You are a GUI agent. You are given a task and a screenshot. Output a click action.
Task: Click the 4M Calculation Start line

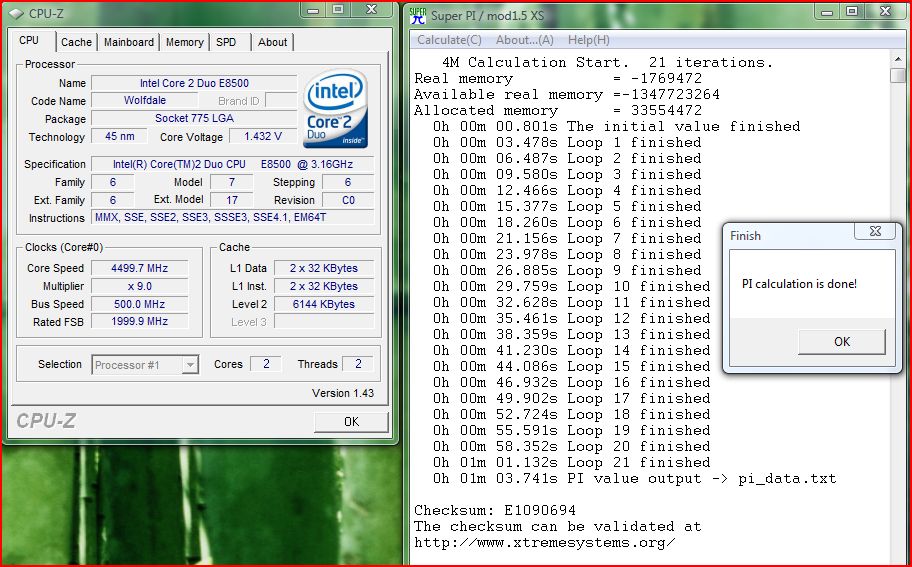pos(608,62)
